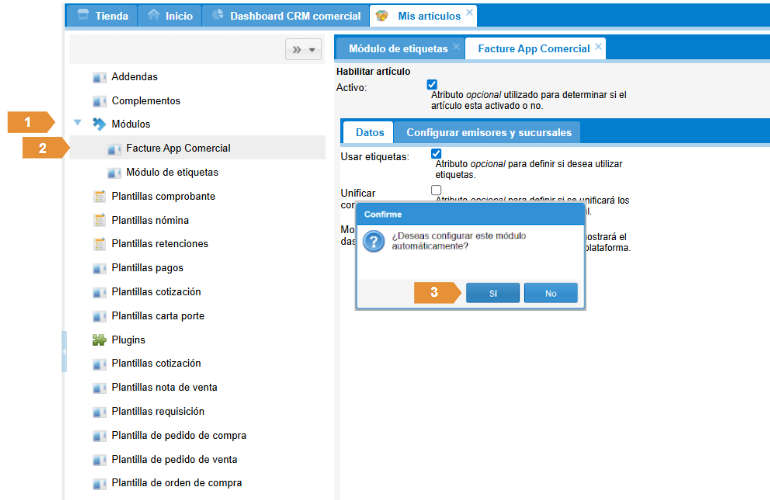This screenshot has width=770, height=500.
Task: Open Configurar emisores y sucursales tab
Action: pos(489,132)
